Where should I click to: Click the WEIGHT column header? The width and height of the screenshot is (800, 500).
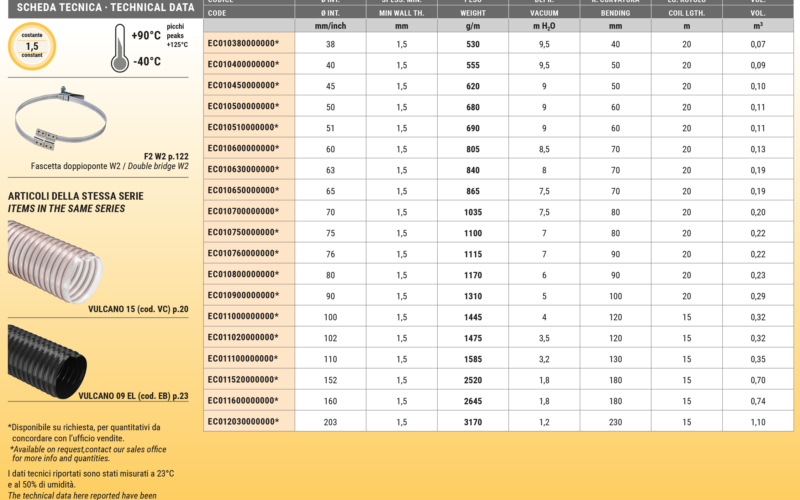[473, 13]
